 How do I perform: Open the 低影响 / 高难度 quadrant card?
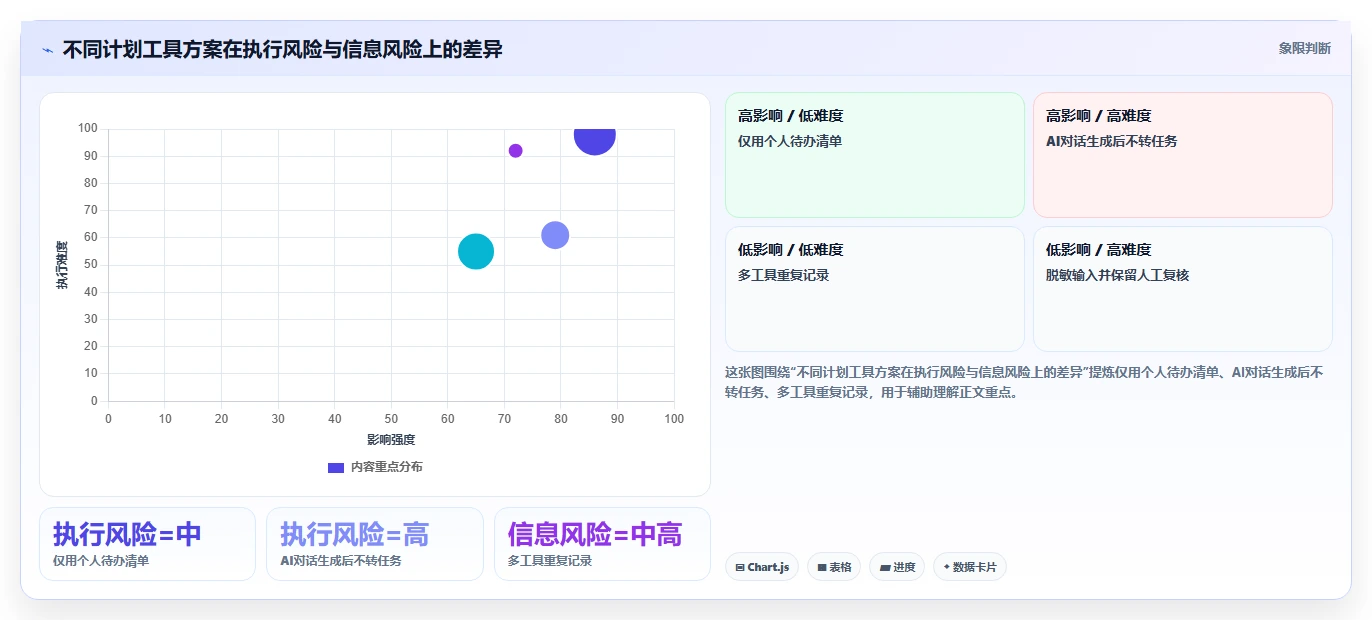coord(1183,289)
